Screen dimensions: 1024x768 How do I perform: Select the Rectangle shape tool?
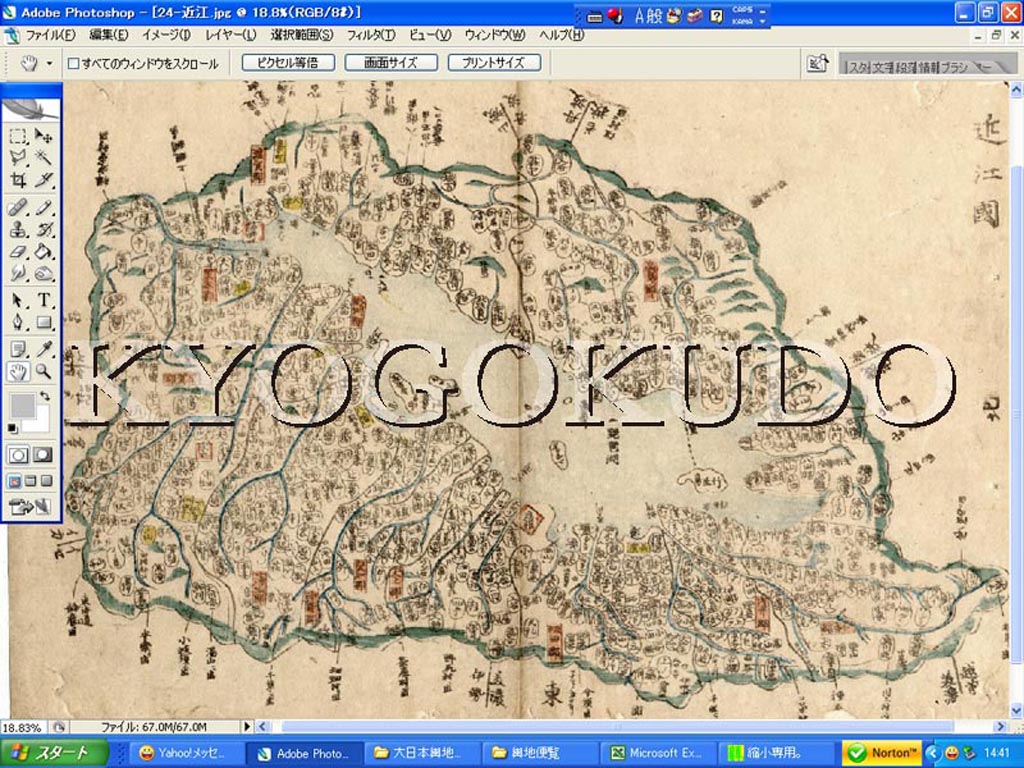(x=43, y=322)
